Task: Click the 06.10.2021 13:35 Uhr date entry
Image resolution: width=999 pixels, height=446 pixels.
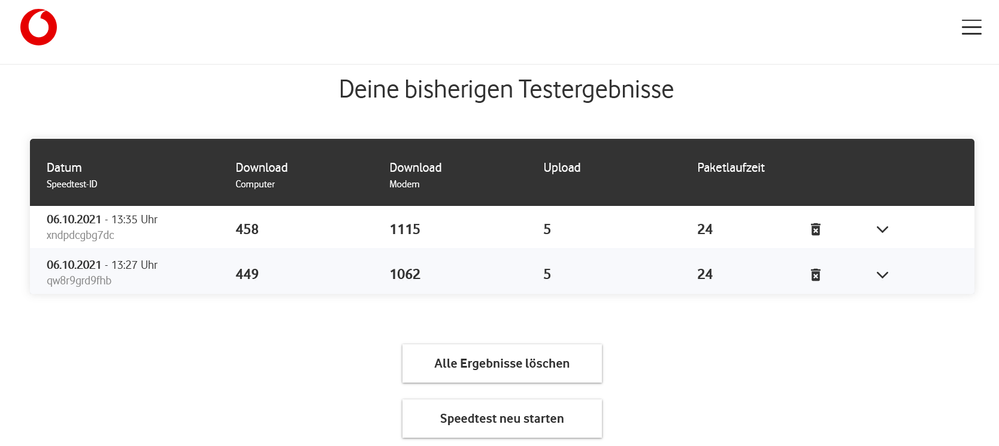Action: click(102, 219)
